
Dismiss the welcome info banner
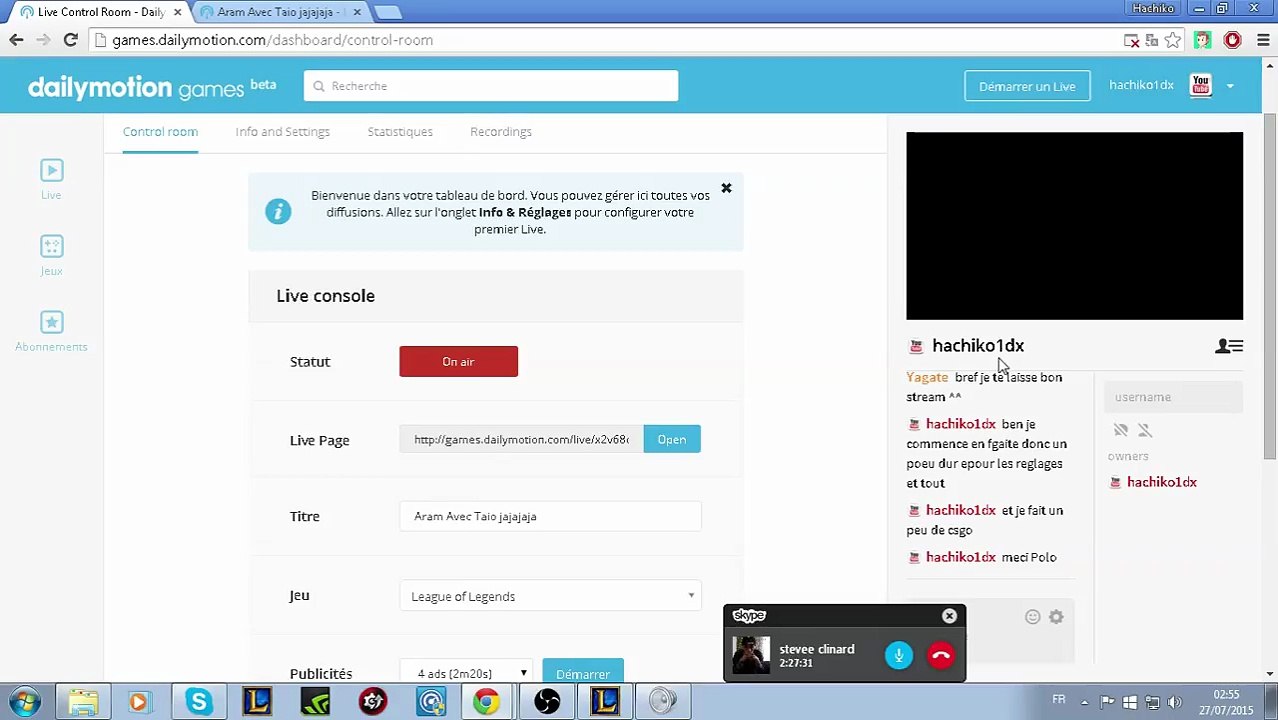[727, 188]
